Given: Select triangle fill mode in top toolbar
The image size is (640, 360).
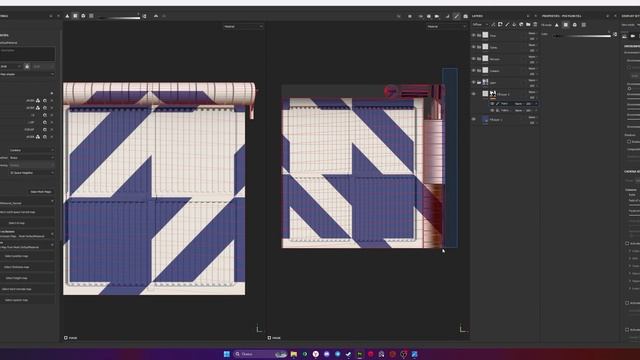Looking at the screenshot, I should pos(67,16).
